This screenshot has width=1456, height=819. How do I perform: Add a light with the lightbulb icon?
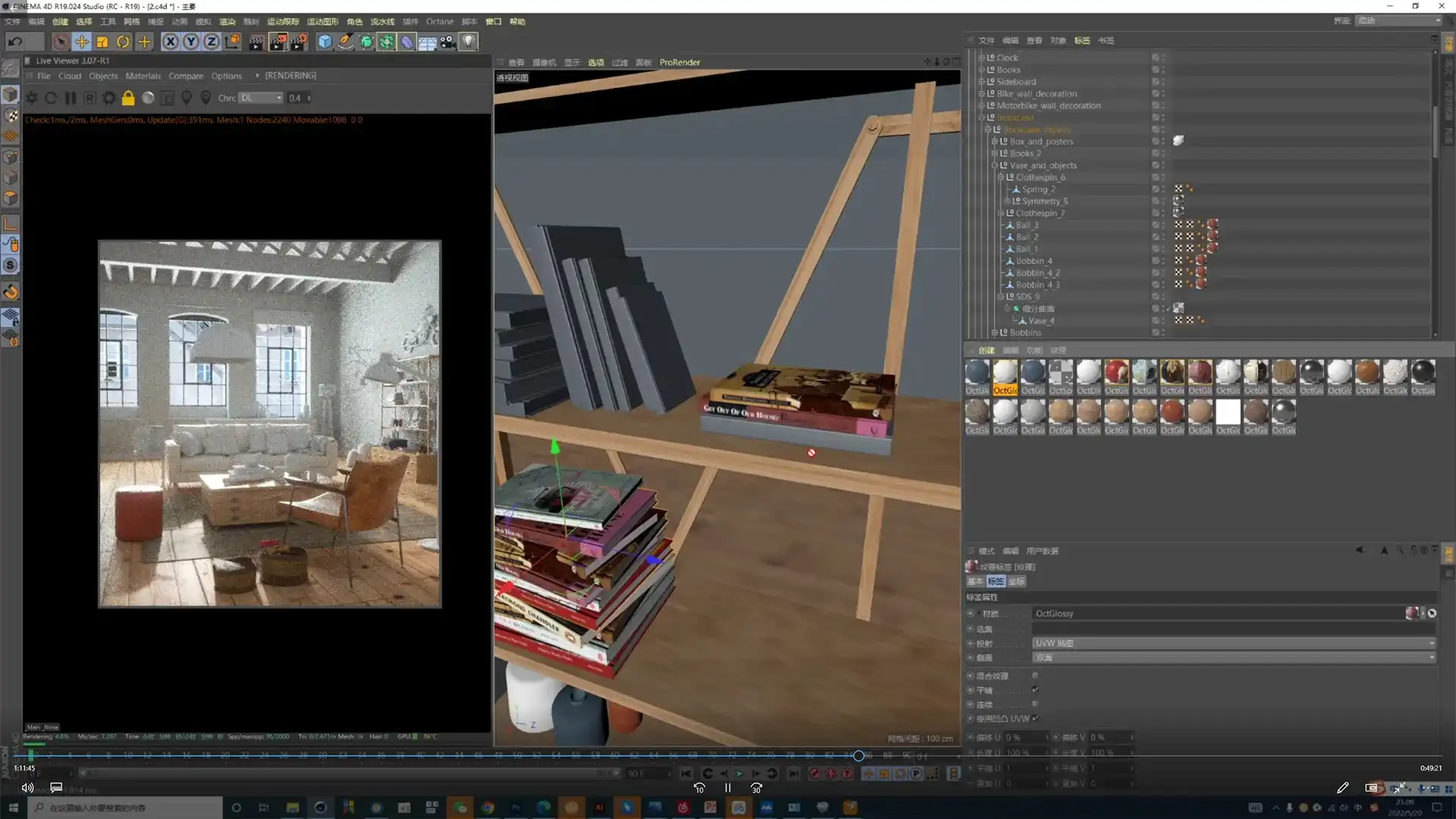(469, 42)
